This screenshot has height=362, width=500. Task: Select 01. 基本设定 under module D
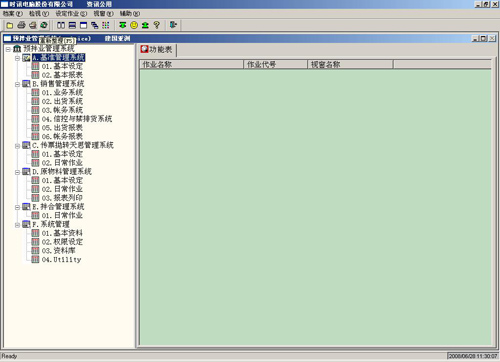coord(62,180)
